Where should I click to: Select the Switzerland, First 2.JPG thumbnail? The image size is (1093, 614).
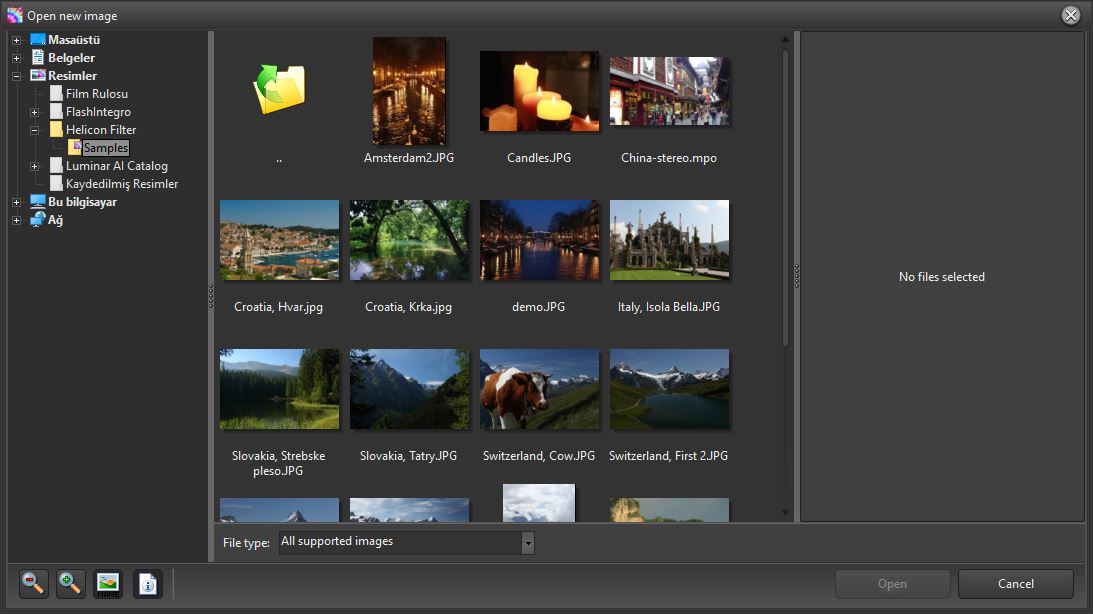[x=669, y=390]
